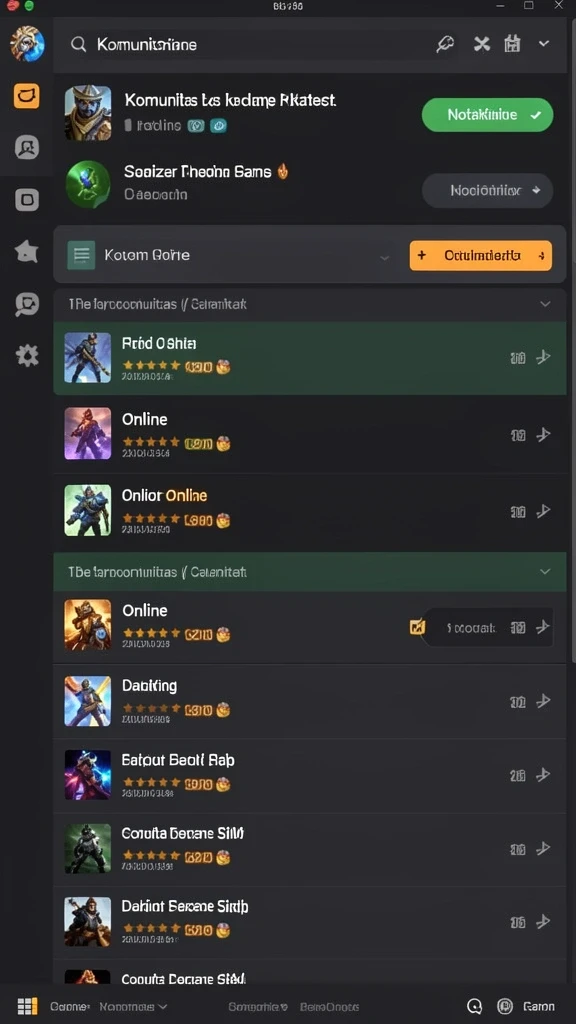The width and height of the screenshot is (576, 1024).
Task: Toggle the dark Nocioitriiac button
Action: click(487, 191)
